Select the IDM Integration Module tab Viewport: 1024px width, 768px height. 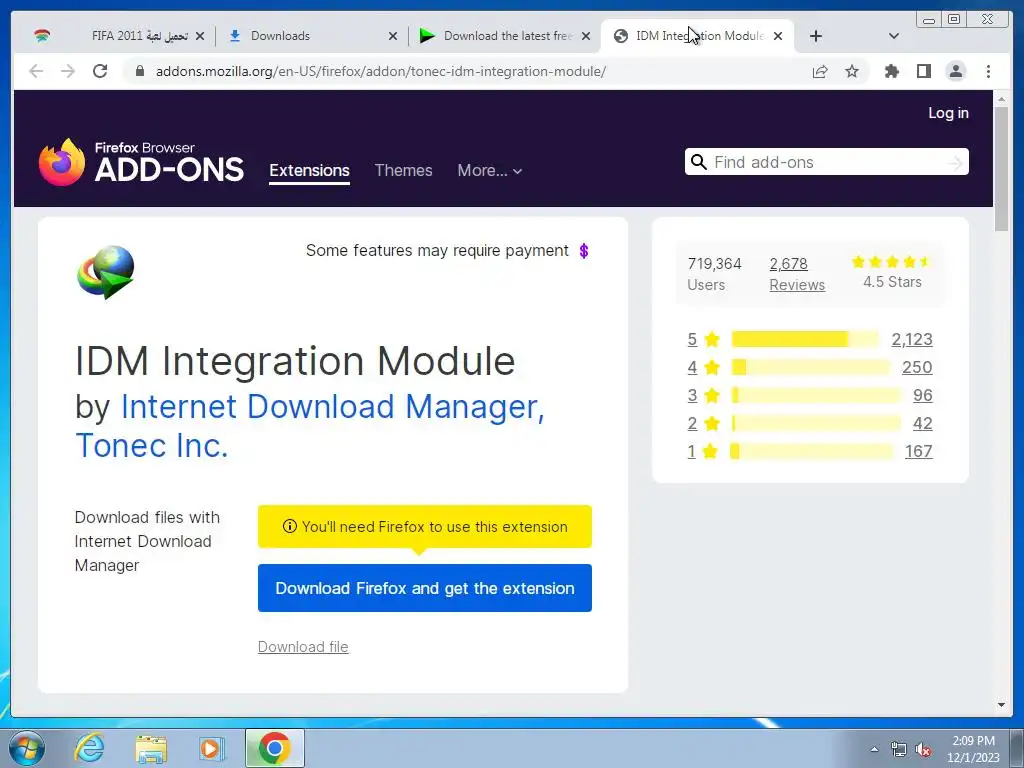coord(697,36)
